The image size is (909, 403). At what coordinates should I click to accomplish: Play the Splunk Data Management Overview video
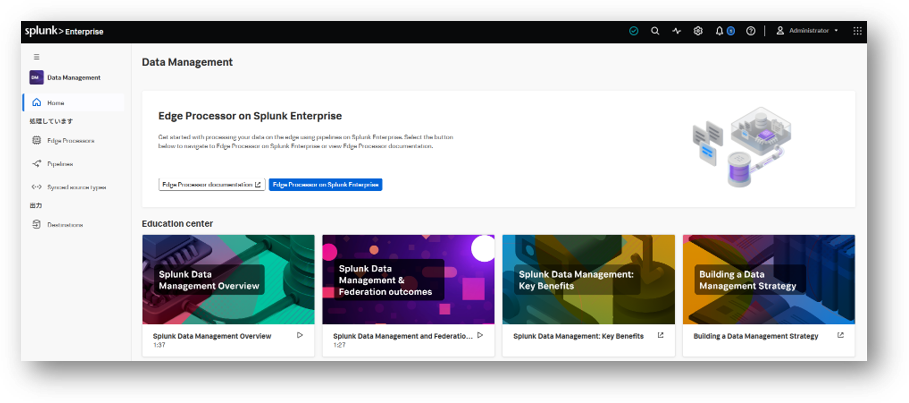point(300,335)
